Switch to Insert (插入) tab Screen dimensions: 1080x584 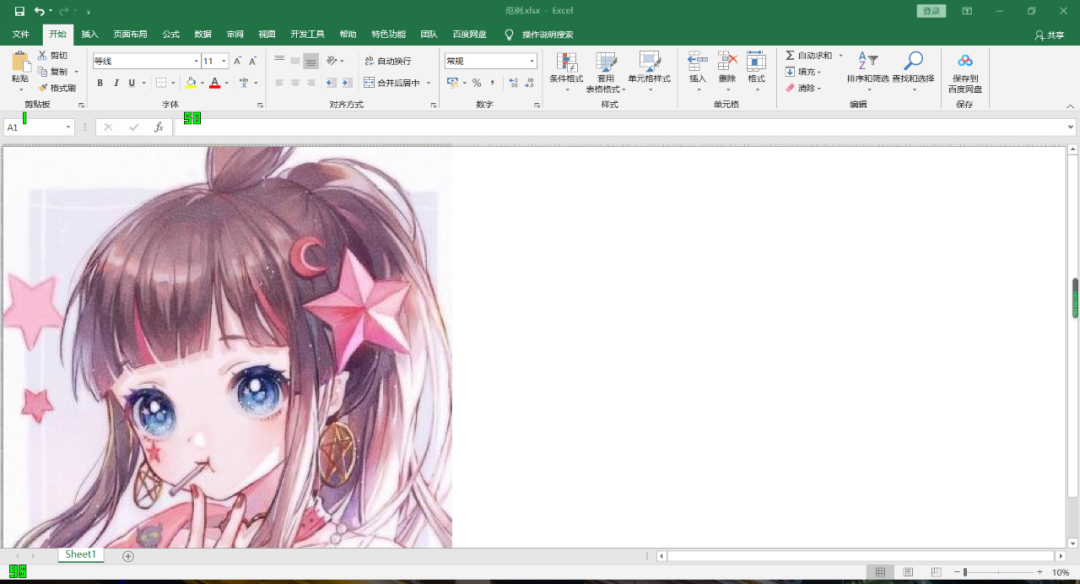tap(90, 34)
